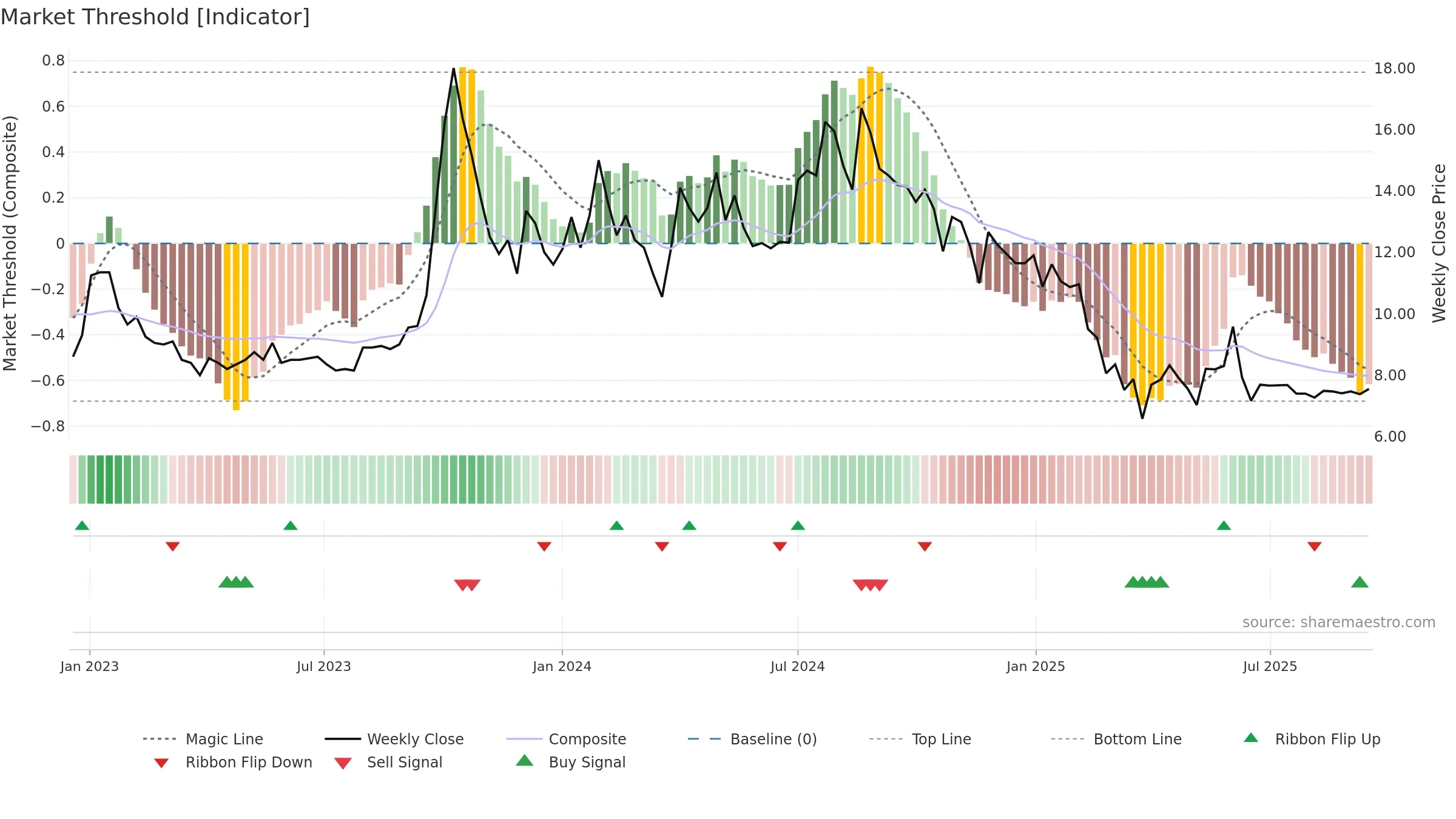Select the lone buy signal marker in September 2025
Screen dimensions: 1456x819
point(1360,582)
